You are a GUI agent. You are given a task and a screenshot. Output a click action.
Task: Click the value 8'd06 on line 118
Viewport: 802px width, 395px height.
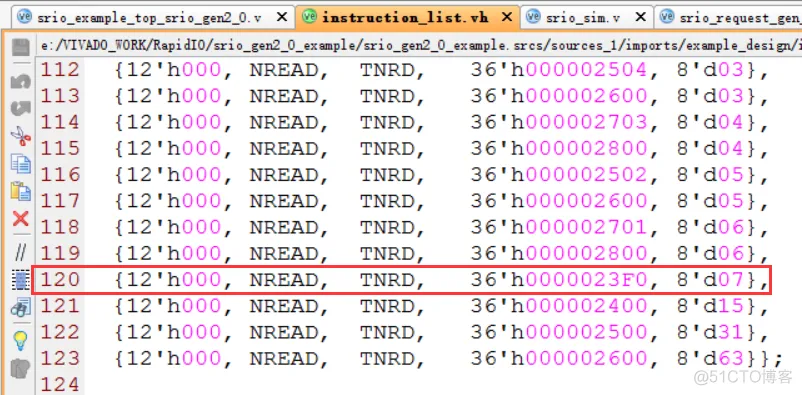(x=710, y=228)
